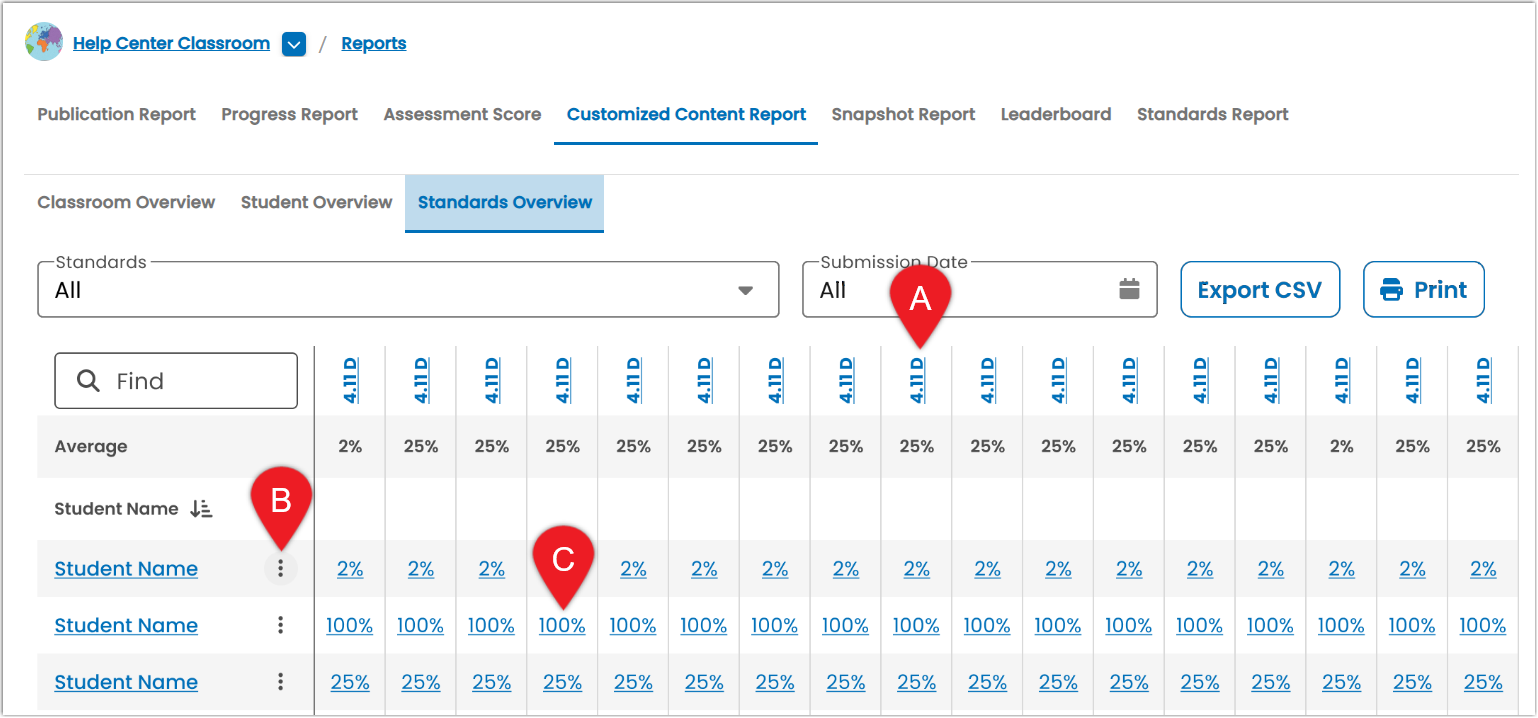This screenshot has width=1538, height=718.
Task: Switch to the Standards Report tab
Action: (x=1212, y=115)
